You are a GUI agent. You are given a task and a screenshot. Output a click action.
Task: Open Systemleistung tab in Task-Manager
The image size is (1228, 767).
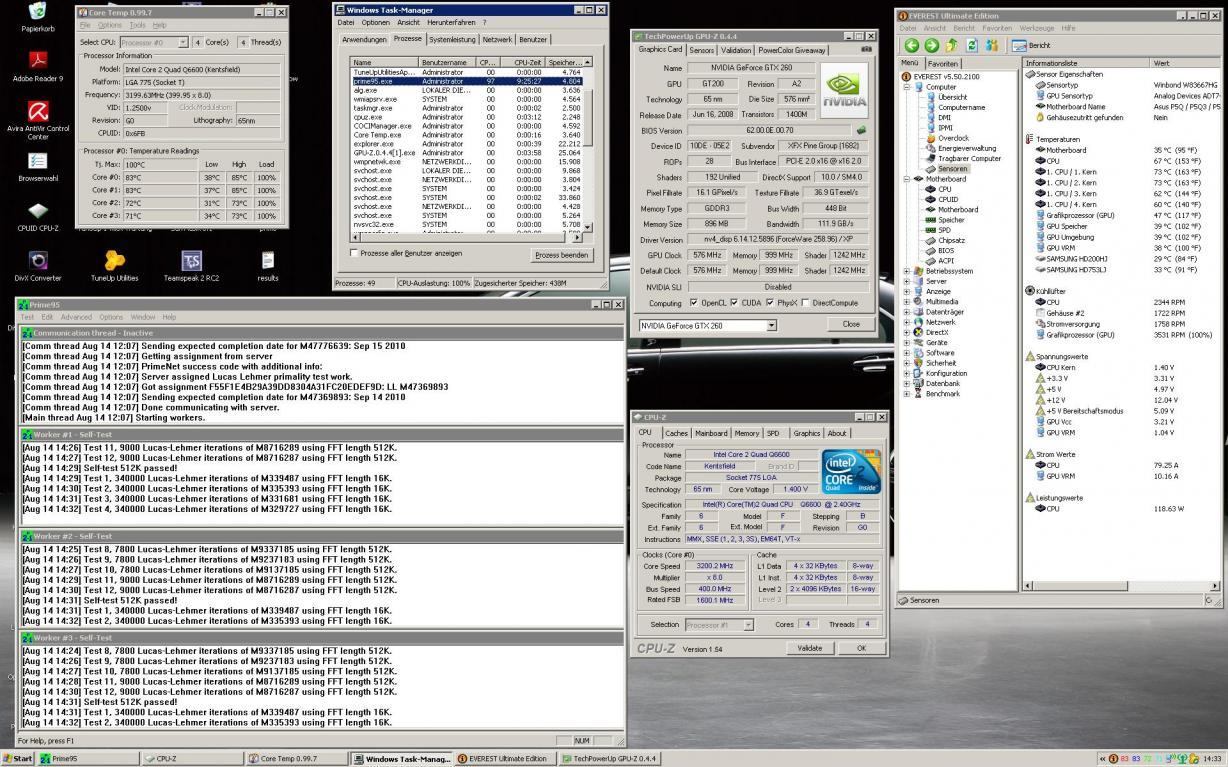[x=452, y=40]
